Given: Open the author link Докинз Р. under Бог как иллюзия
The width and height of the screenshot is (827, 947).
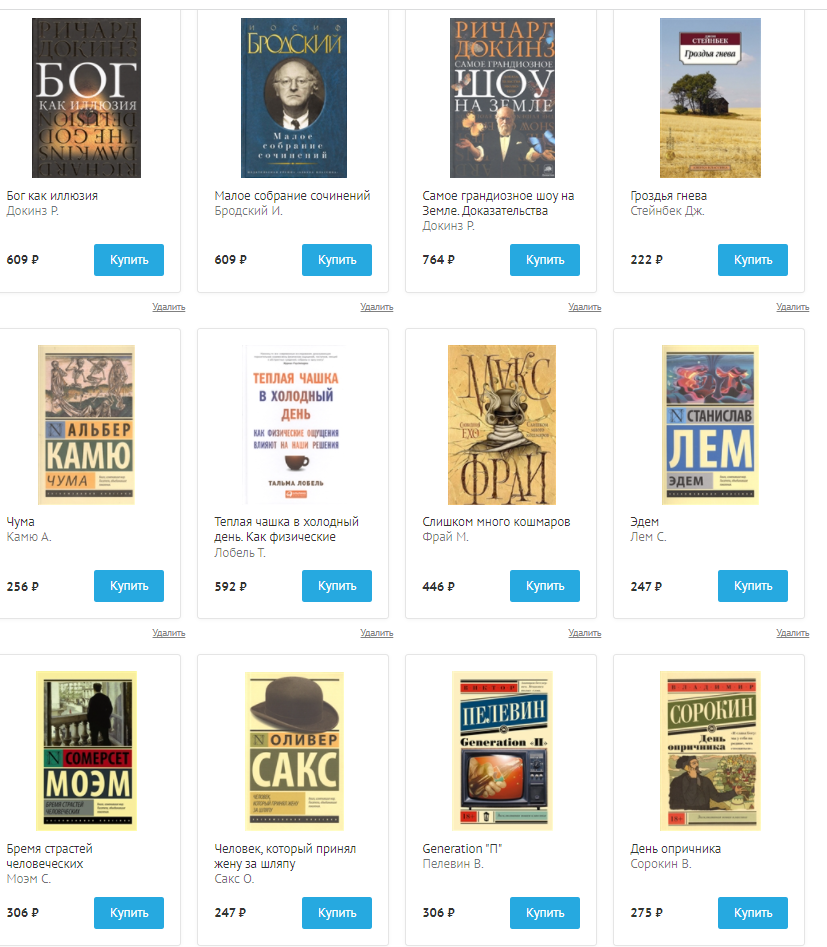Looking at the screenshot, I should 33,211.
